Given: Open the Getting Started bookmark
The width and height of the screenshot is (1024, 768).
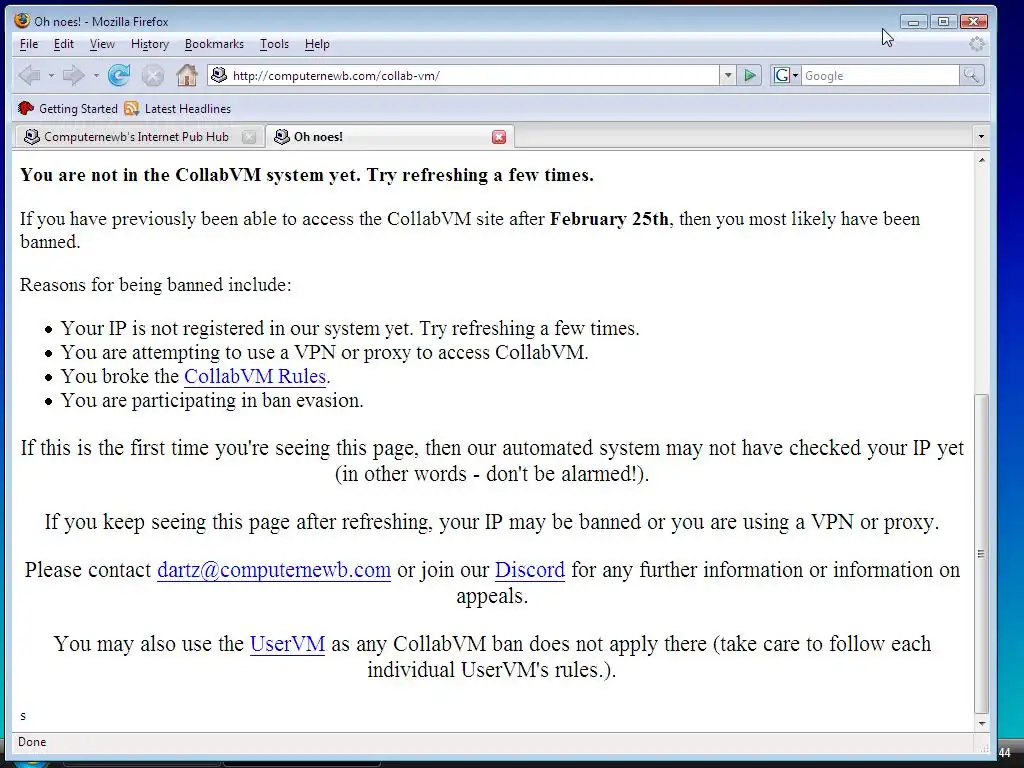Looking at the screenshot, I should [x=68, y=108].
